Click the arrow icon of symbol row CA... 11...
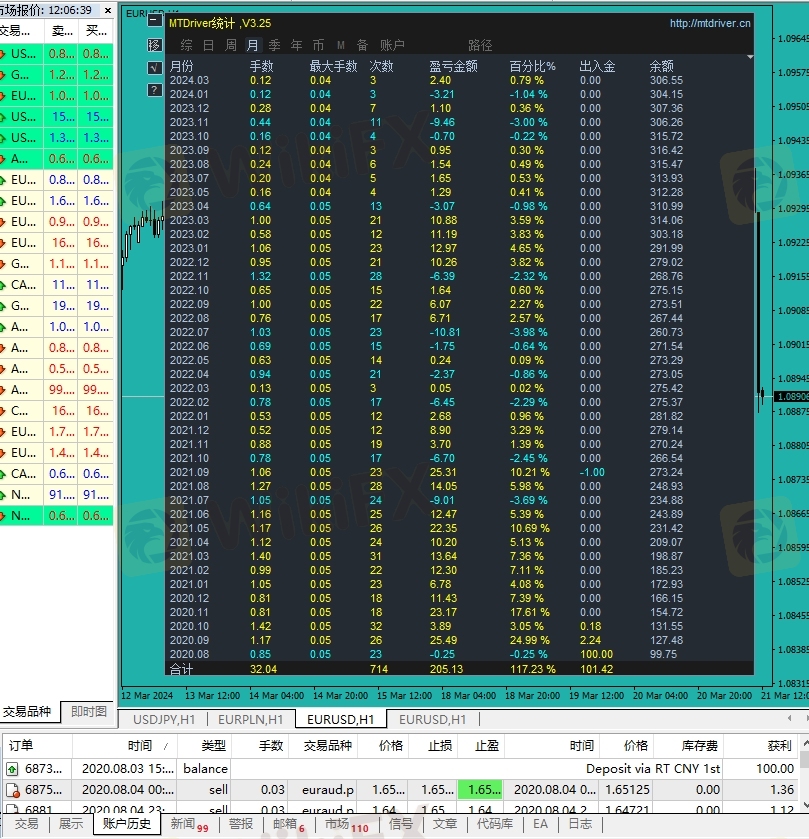The height and width of the screenshot is (839, 809). pos(3,285)
